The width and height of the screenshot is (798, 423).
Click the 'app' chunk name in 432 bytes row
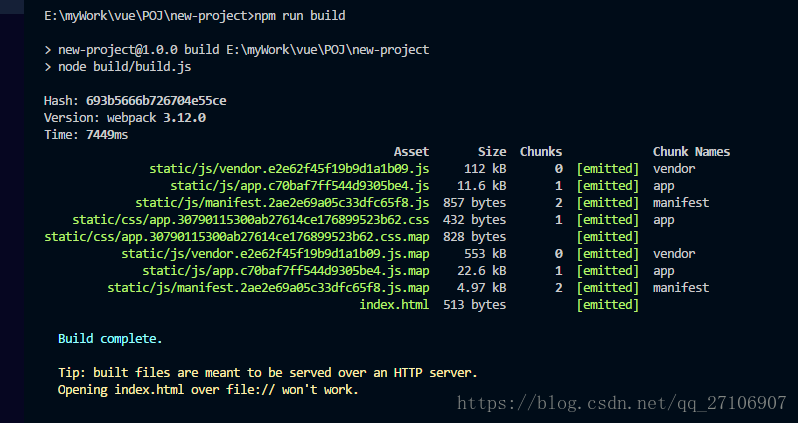point(664,220)
